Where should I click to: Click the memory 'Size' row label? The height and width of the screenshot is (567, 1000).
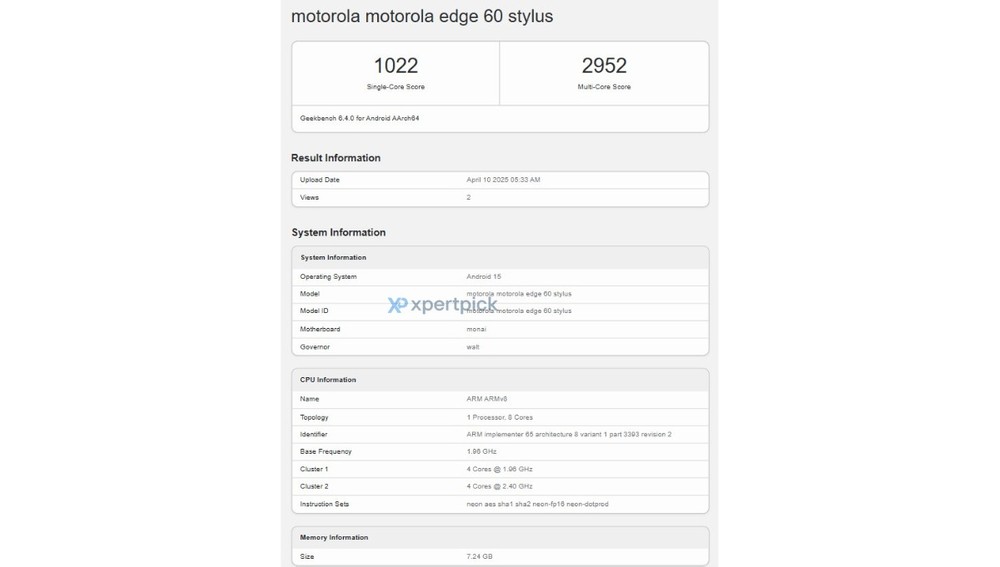307,557
